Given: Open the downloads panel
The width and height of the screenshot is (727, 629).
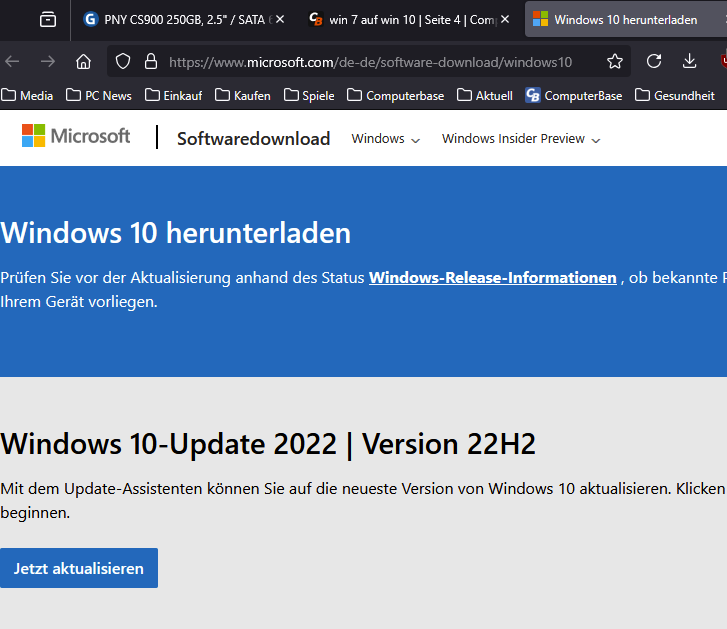Looking at the screenshot, I should (x=689, y=61).
